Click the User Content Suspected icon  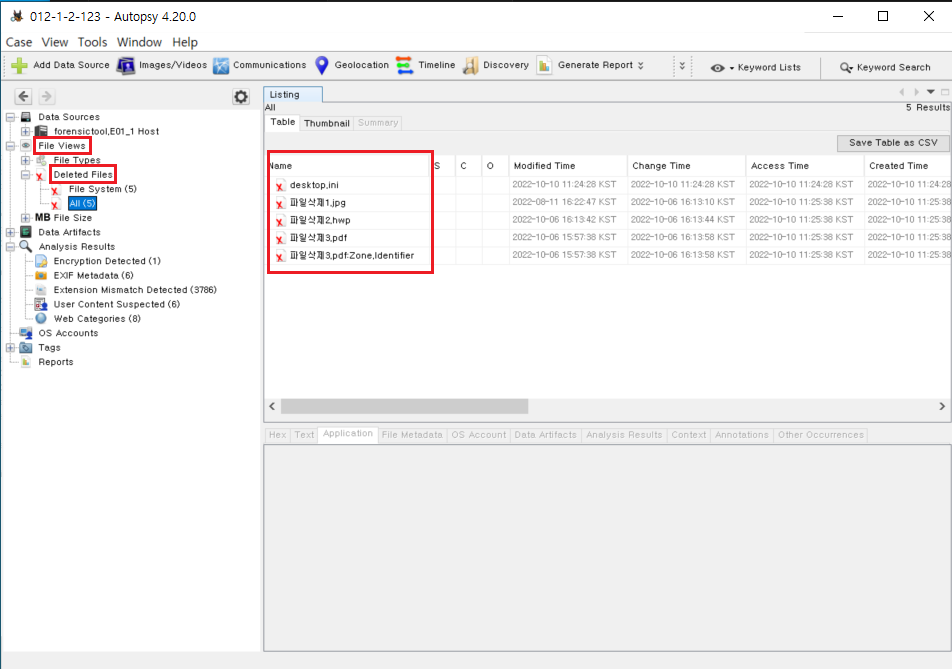41,304
